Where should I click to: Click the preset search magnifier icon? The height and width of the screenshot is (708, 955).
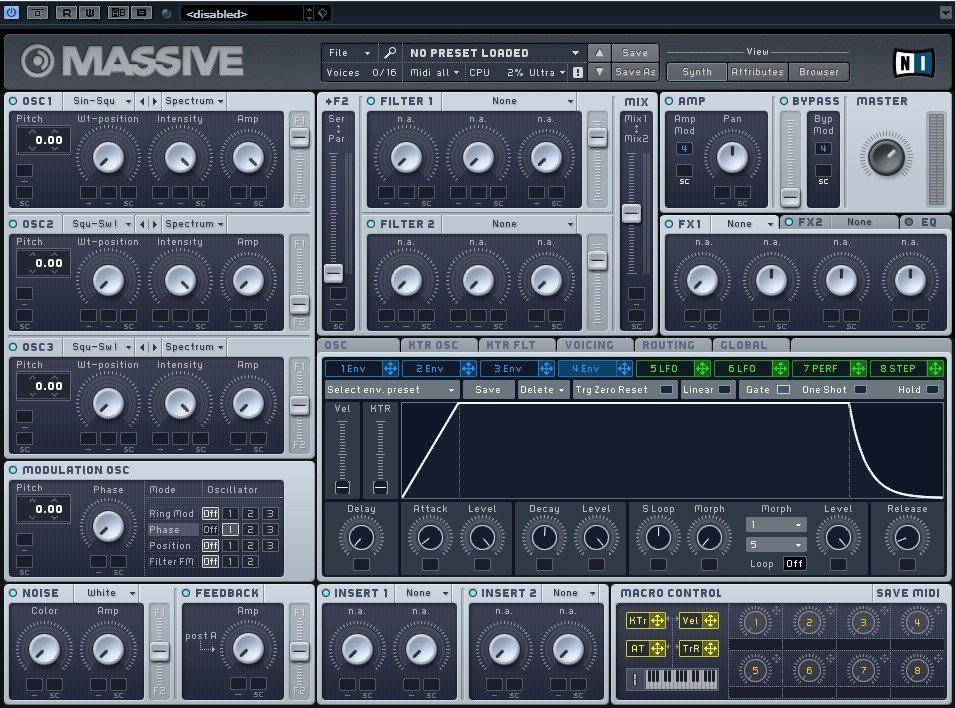pos(390,53)
